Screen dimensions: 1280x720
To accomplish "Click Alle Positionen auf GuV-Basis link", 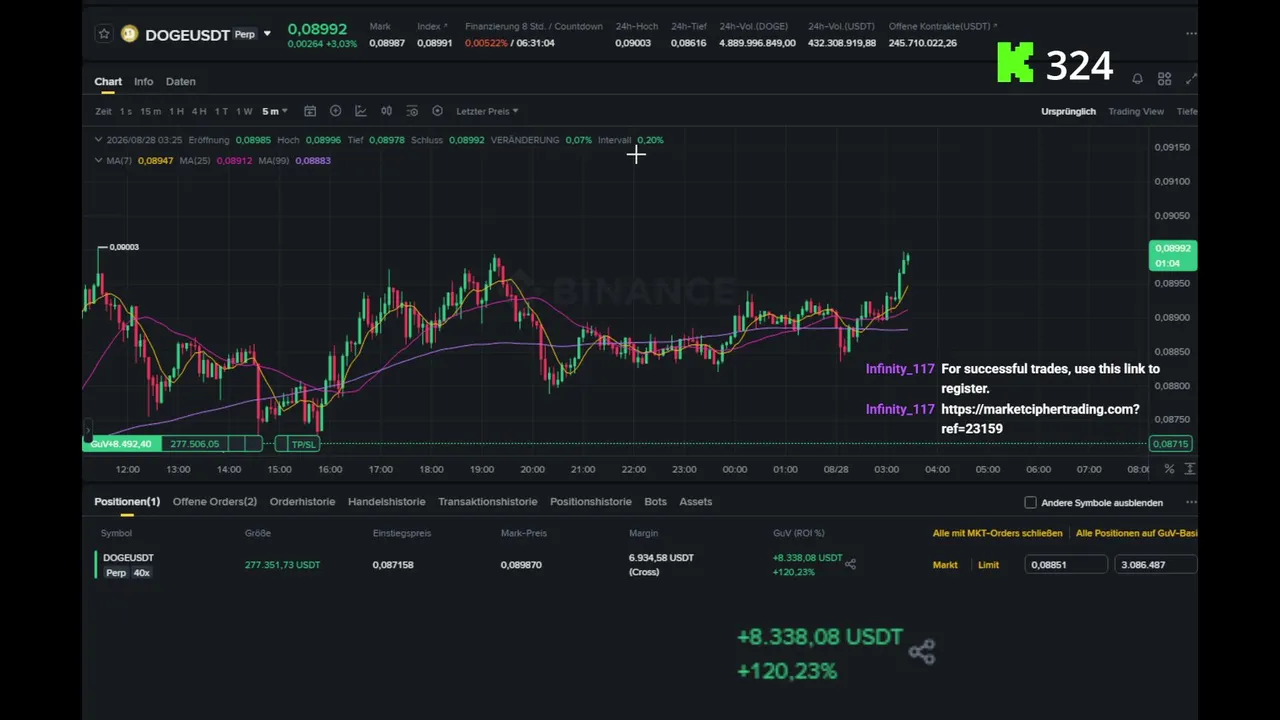I will point(1137,533).
